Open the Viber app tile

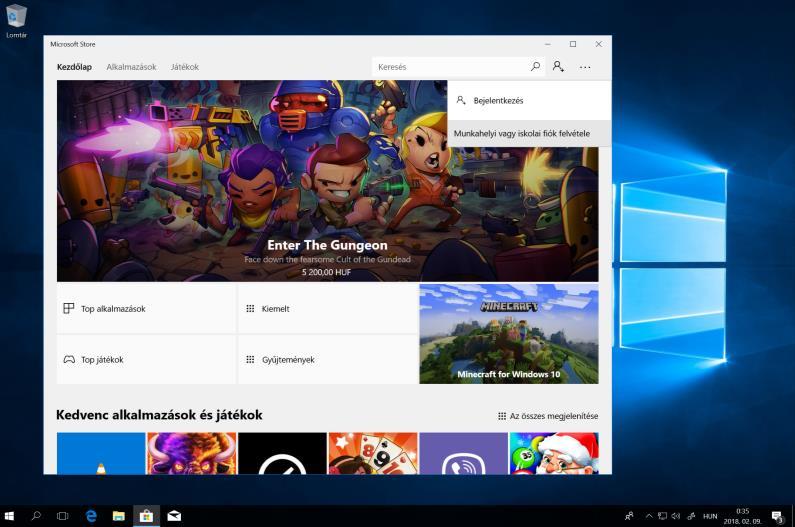[463, 453]
